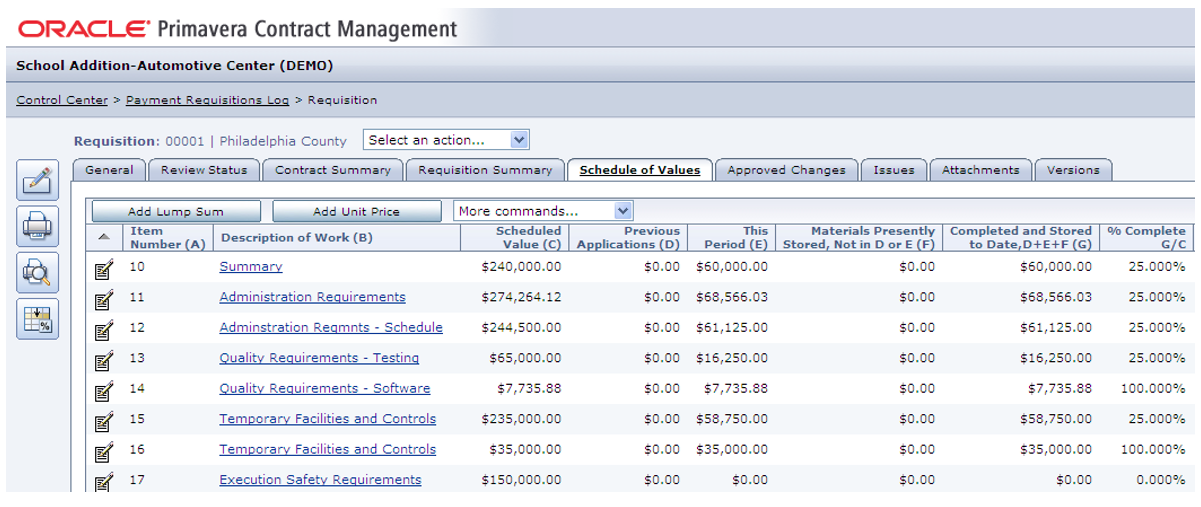Click This Period (E) column header
Viewport: 1201px width, 507px height.
[x=732, y=237]
